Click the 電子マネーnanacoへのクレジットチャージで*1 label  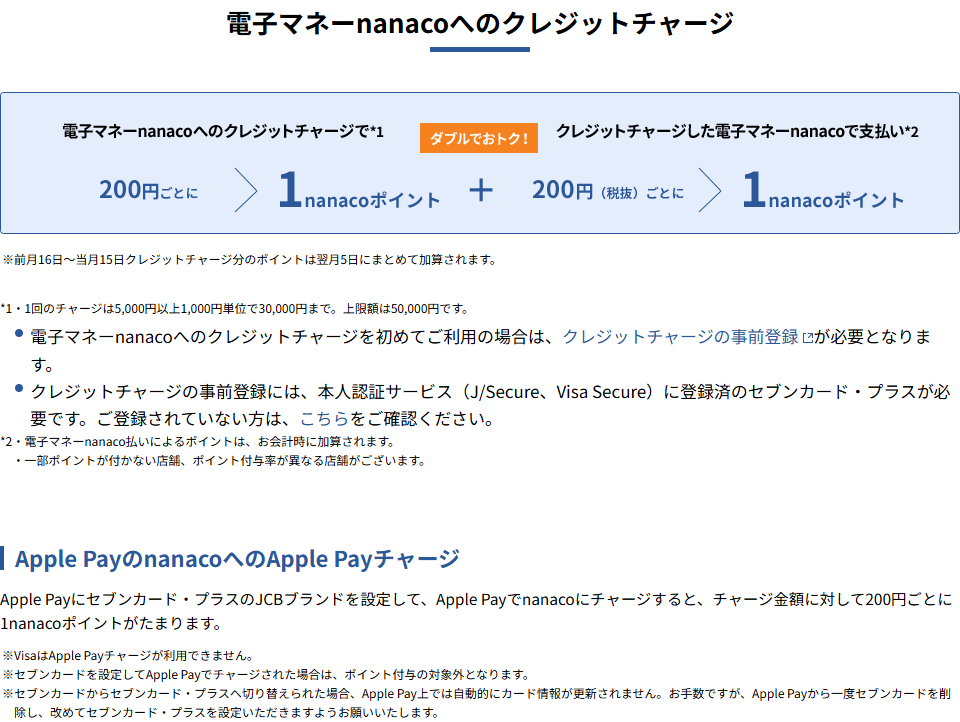tap(223, 132)
